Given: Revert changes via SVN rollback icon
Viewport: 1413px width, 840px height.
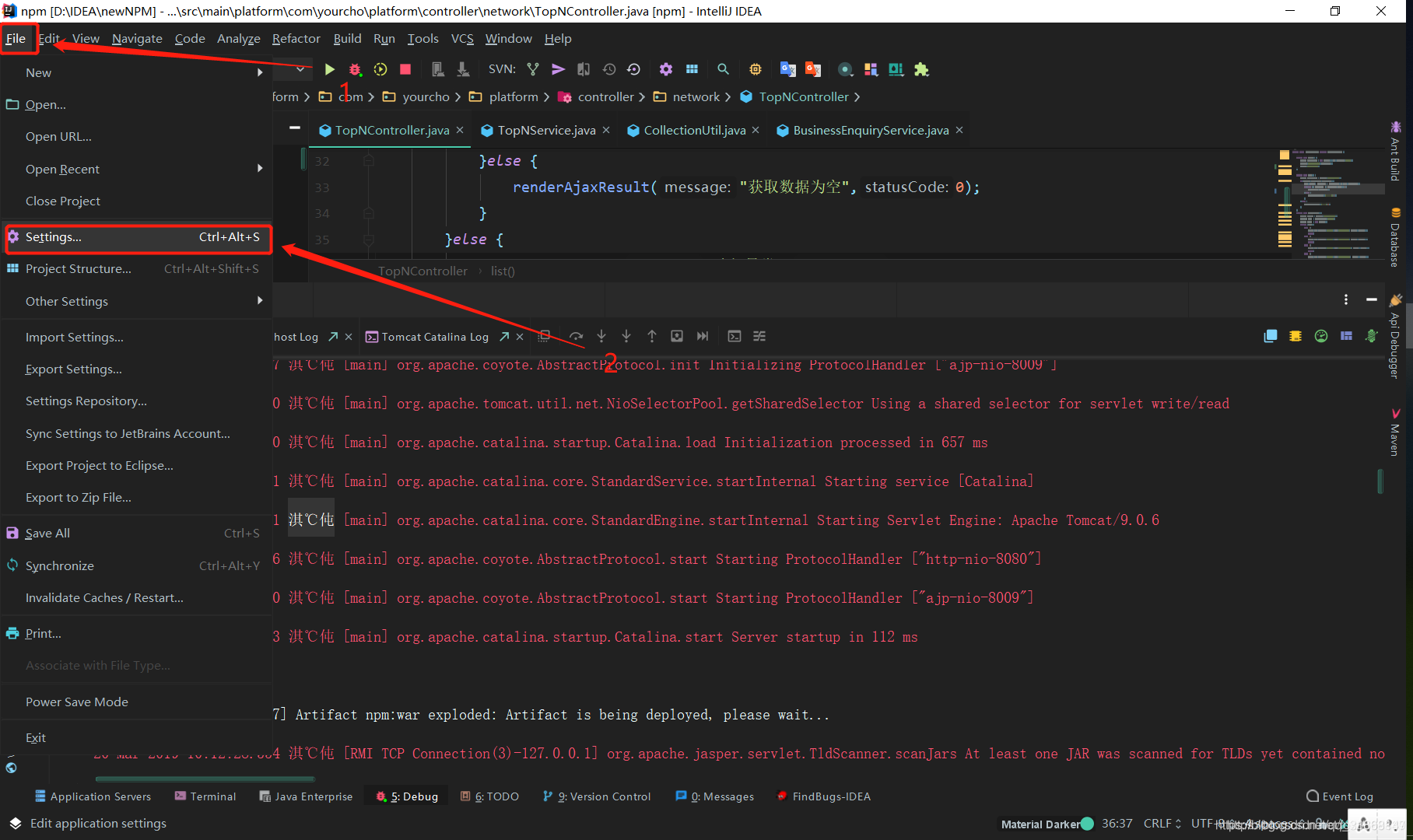Looking at the screenshot, I should point(633,69).
